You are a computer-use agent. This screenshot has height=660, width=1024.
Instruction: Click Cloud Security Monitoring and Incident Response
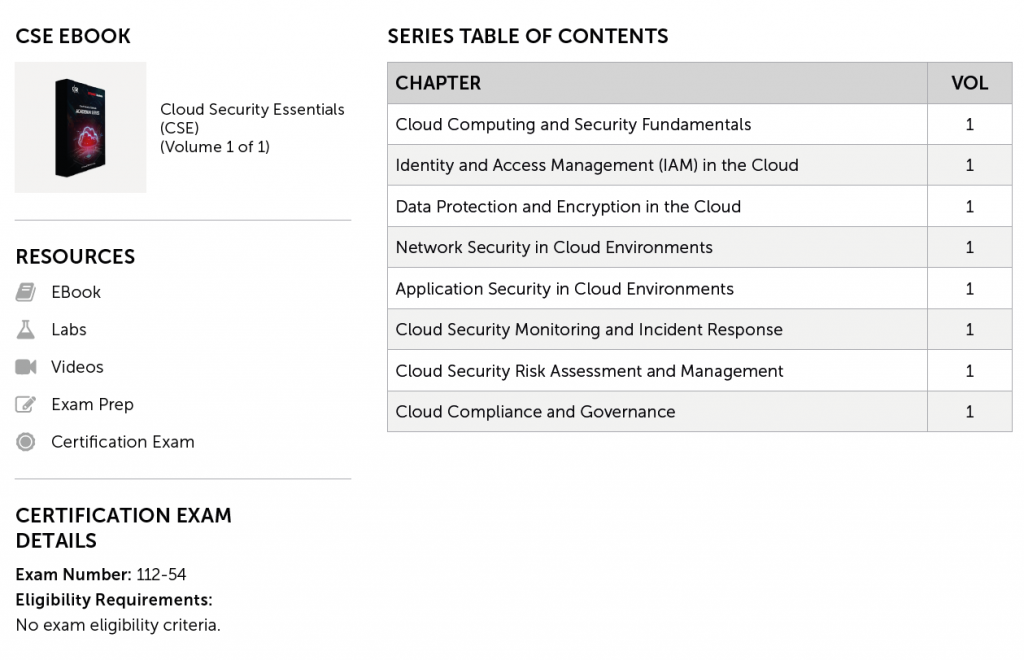[x=589, y=330]
